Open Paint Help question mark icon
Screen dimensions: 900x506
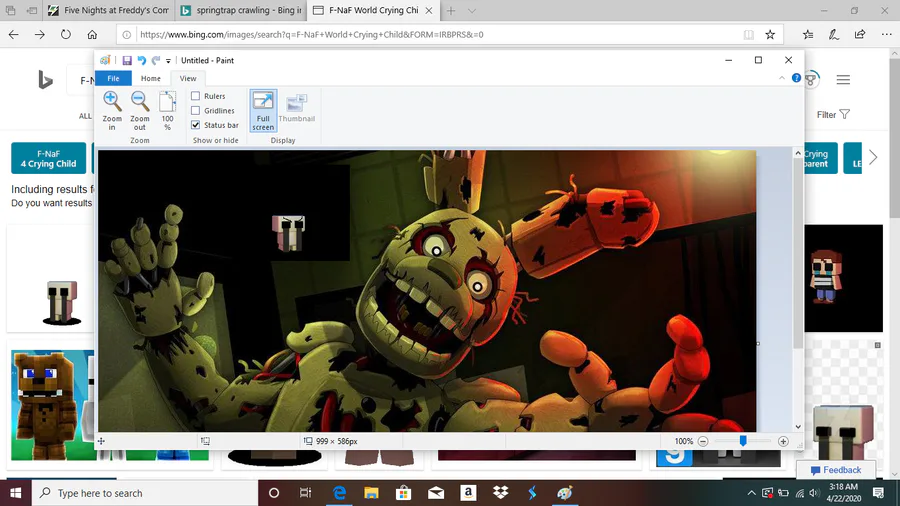coord(796,78)
